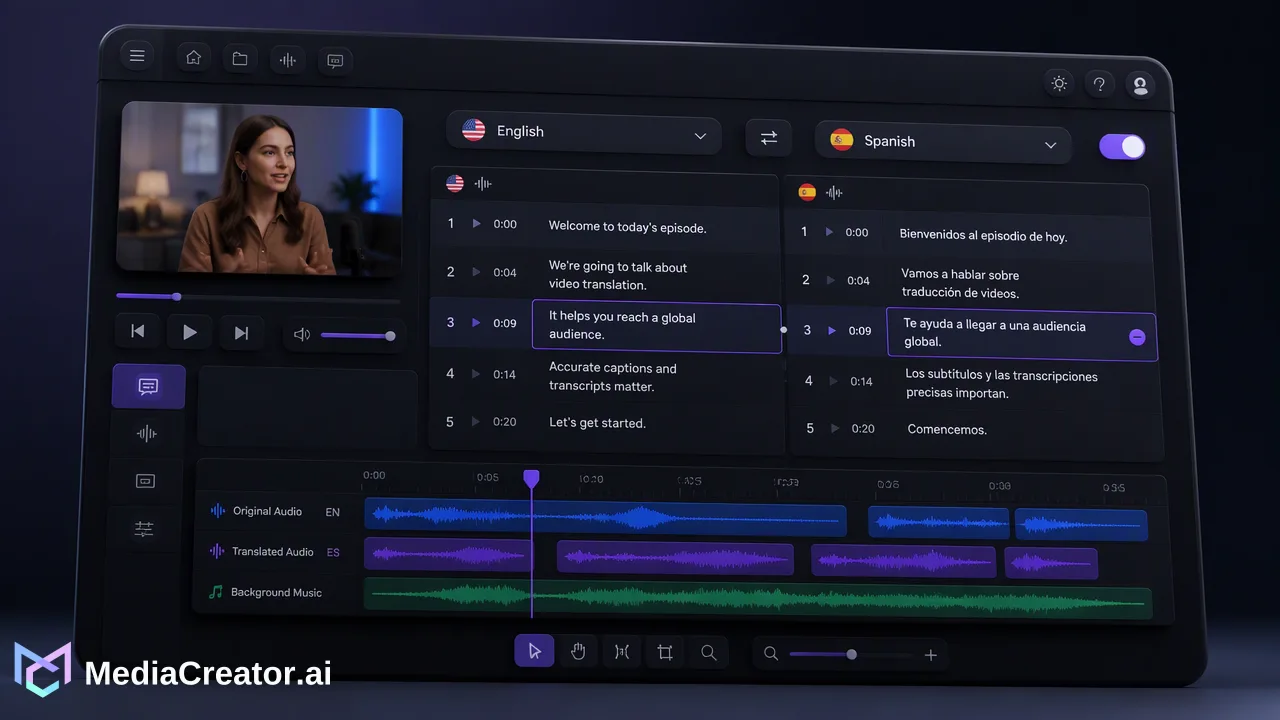This screenshot has height=720, width=1280.
Task: Open the subtitles tab in left sidebar
Action: coord(148,386)
